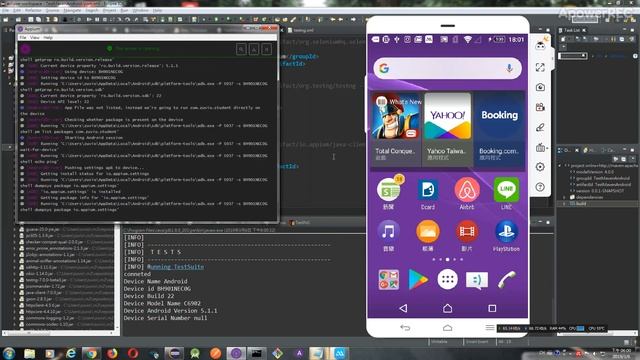The height and width of the screenshot is (360, 640).
Task: Open Opera from the taskbar
Action: (x=133, y=353)
